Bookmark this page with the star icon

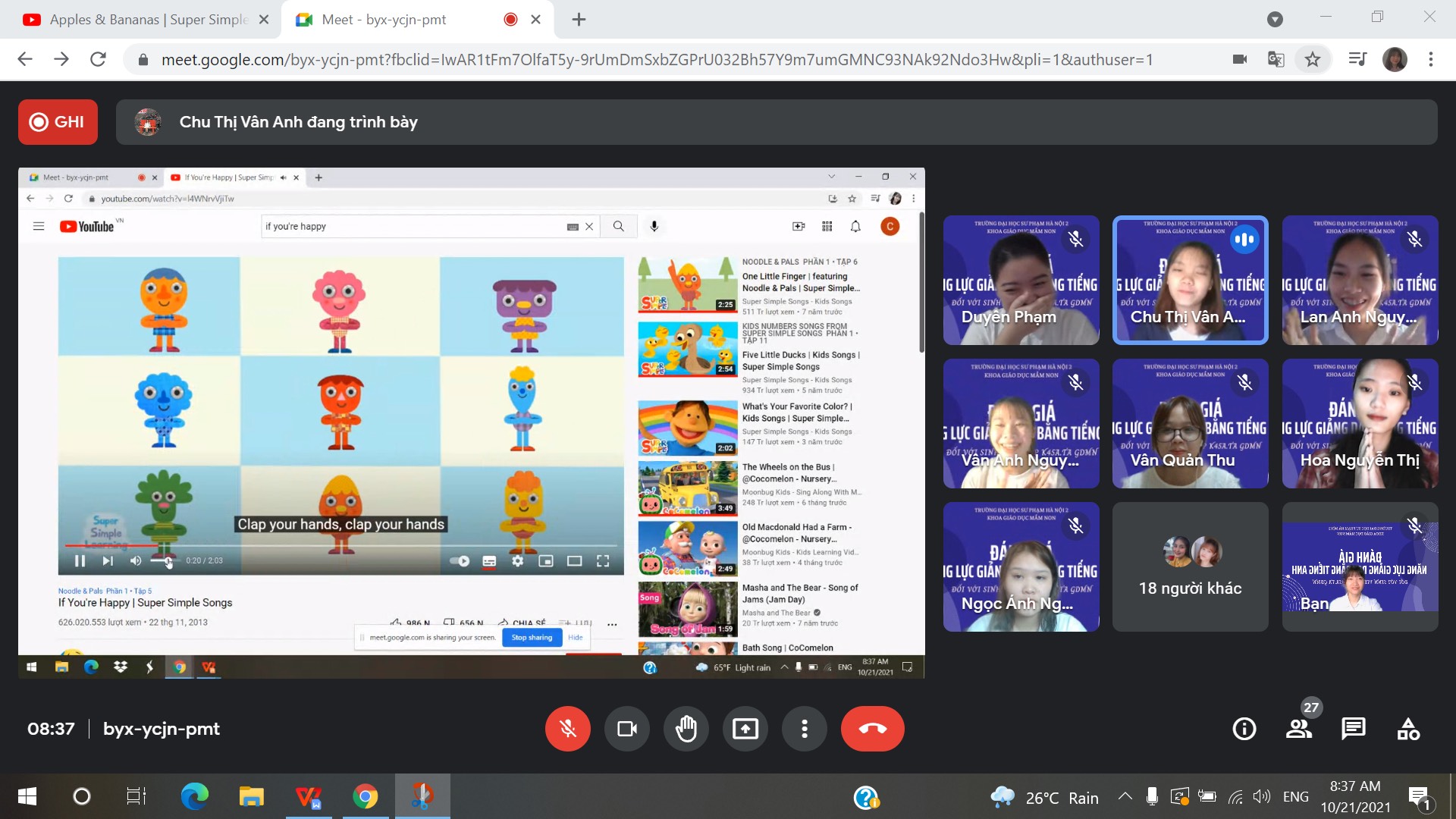(1313, 59)
